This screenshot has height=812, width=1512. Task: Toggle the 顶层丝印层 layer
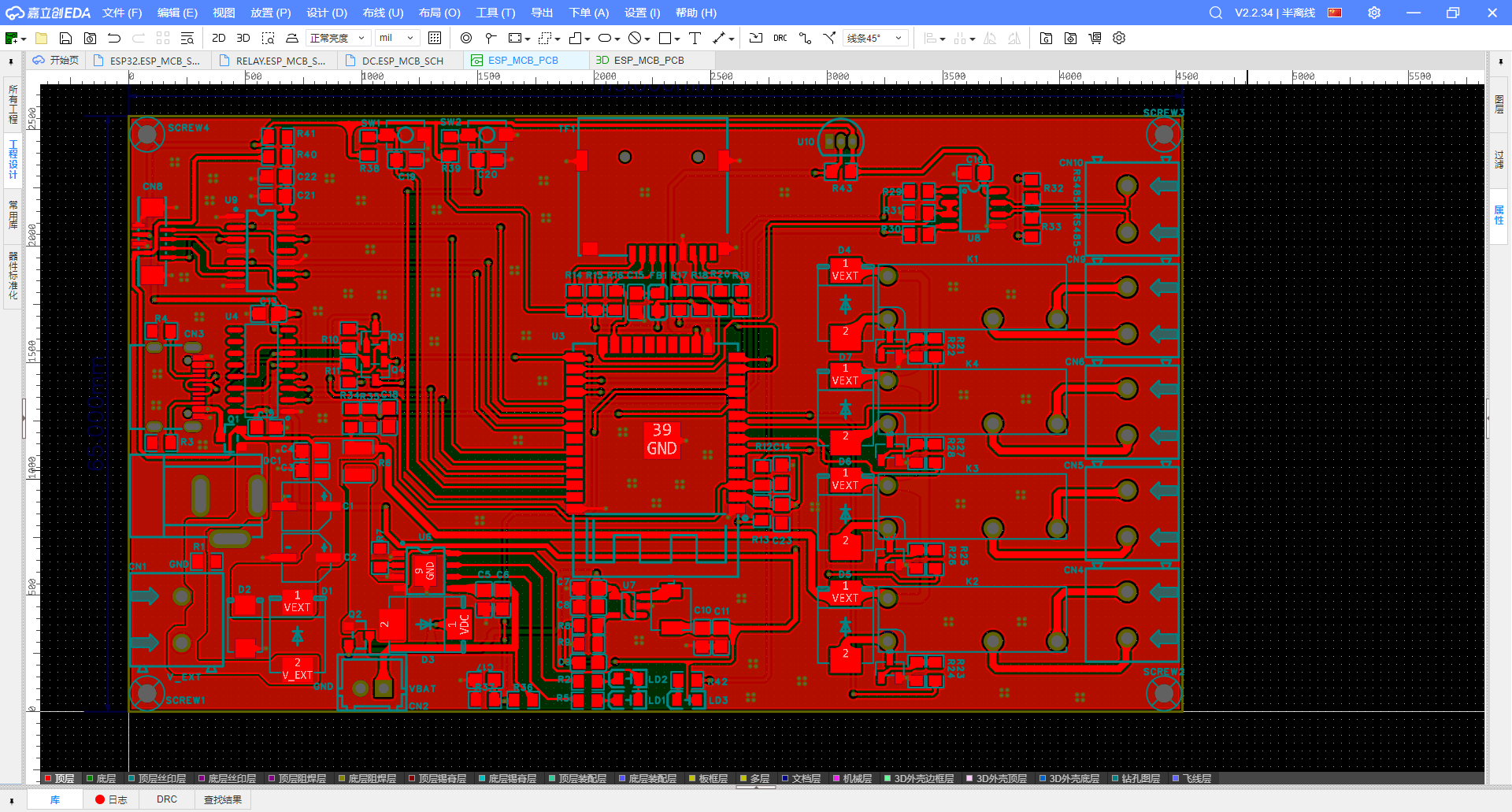tap(157, 778)
